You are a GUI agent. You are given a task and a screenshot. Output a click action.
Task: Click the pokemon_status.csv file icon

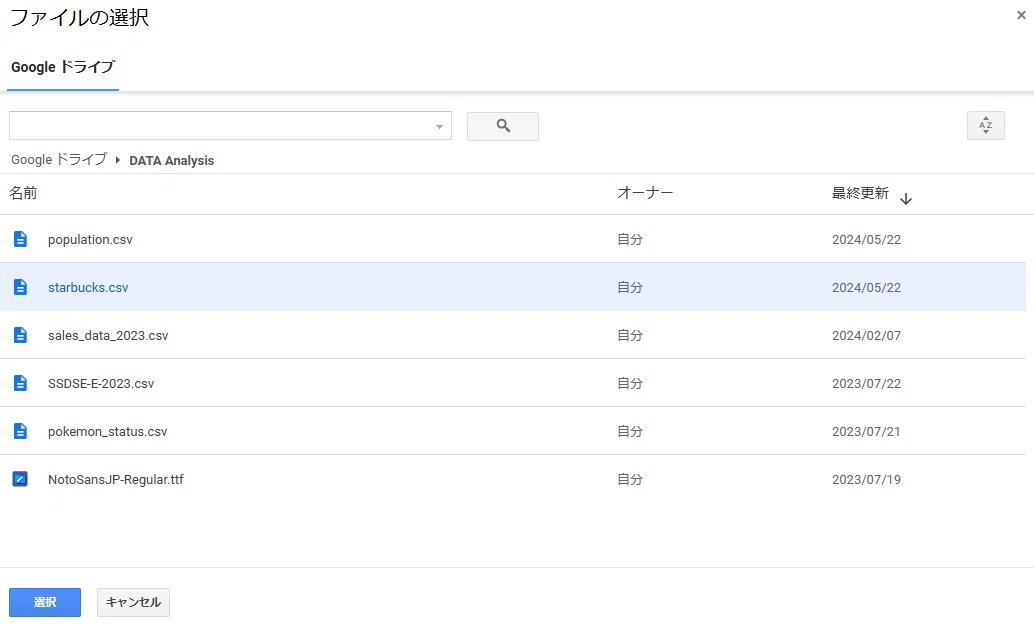[x=20, y=431]
